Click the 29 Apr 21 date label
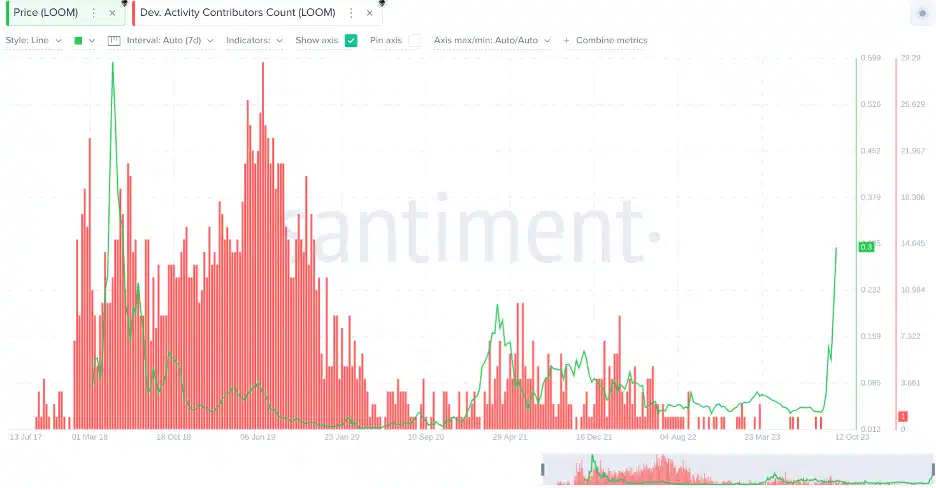This screenshot has width=936, height=488. pos(510,437)
